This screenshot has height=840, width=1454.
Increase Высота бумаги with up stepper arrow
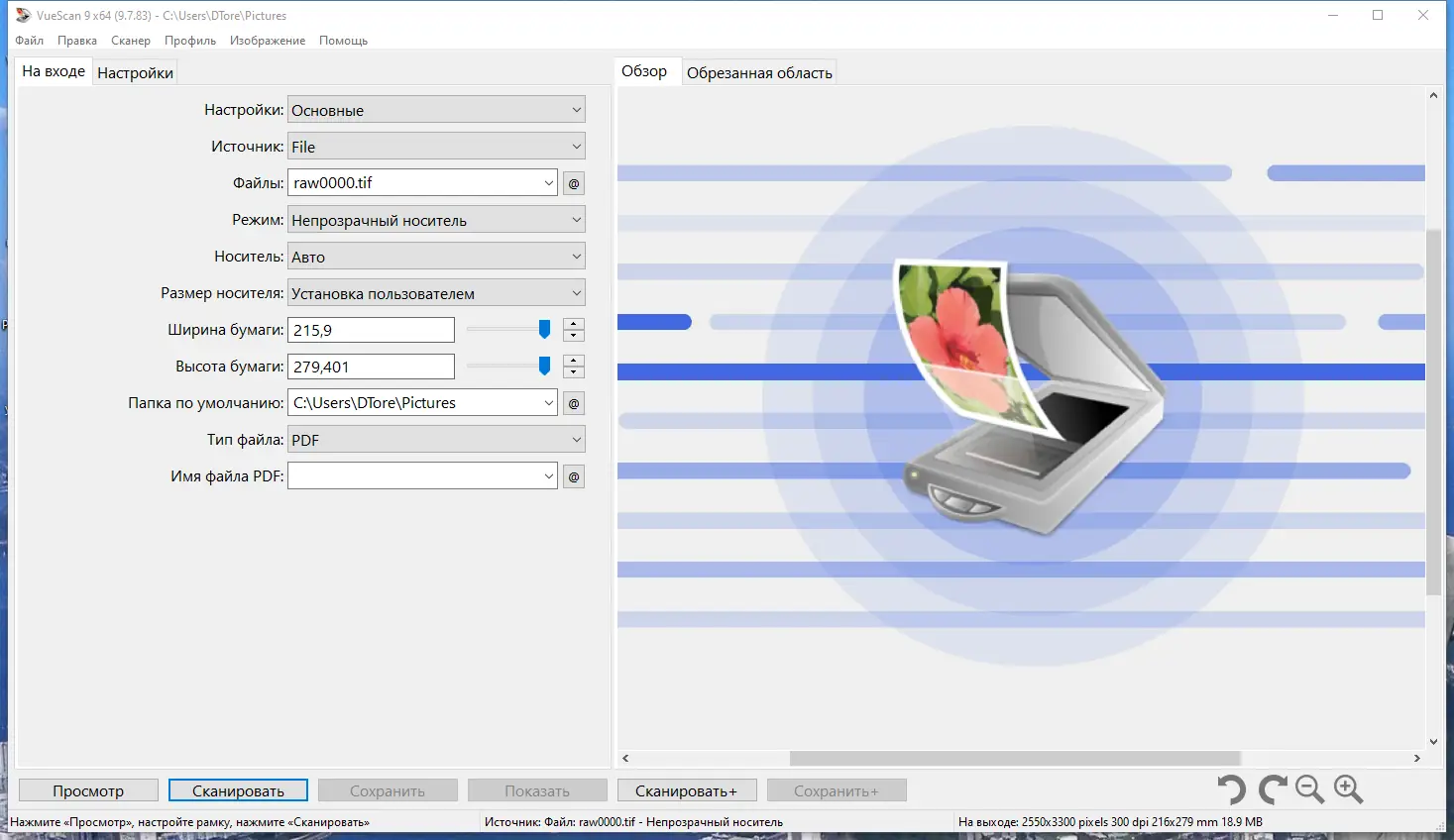[574, 361]
